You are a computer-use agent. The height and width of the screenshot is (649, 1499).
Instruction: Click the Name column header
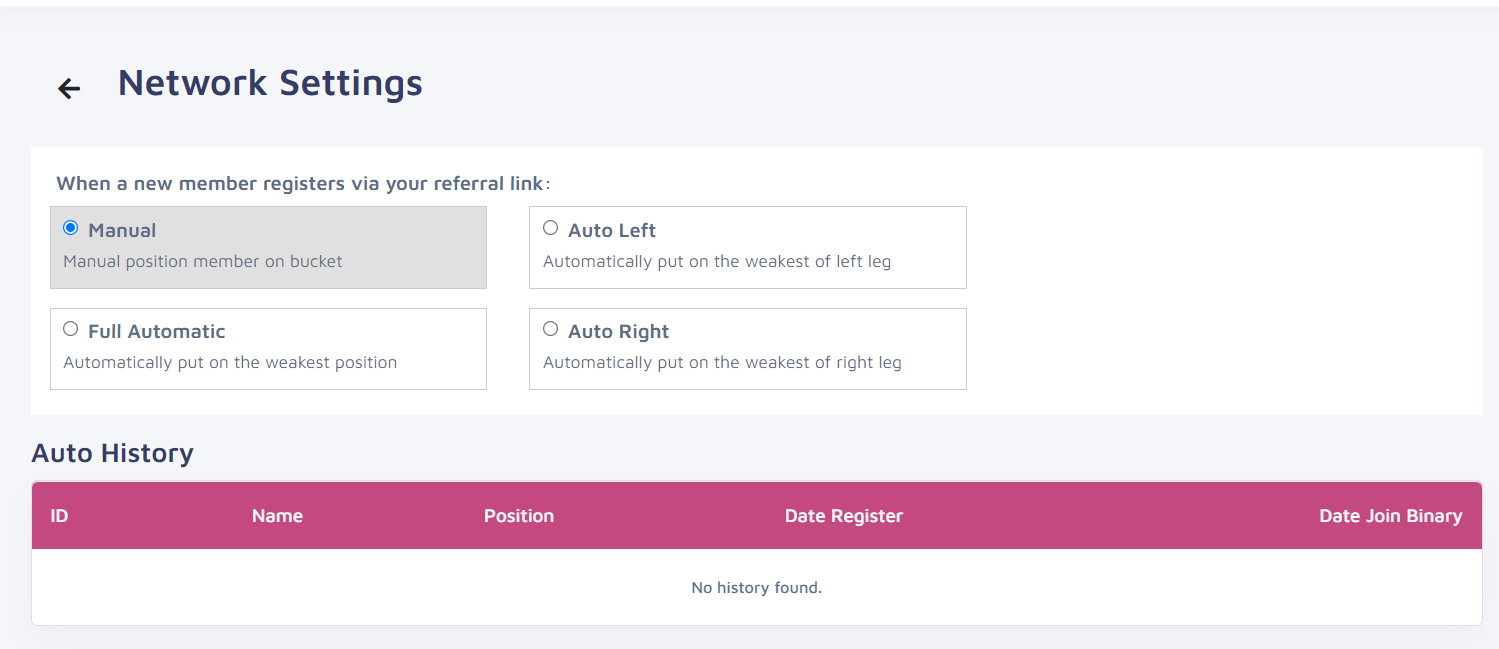pos(277,516)
